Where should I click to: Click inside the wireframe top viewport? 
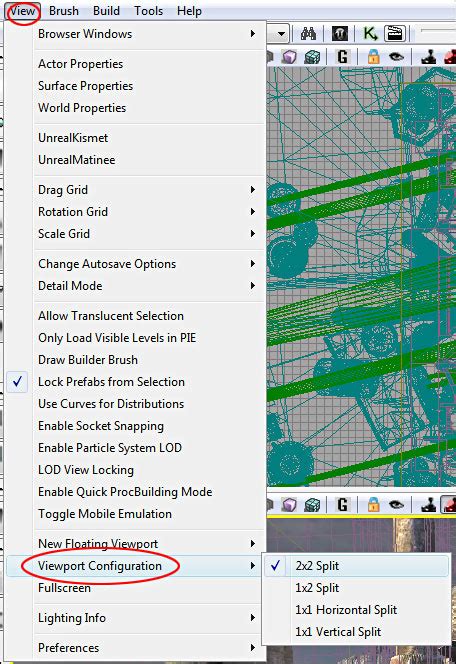pos(361,276)
